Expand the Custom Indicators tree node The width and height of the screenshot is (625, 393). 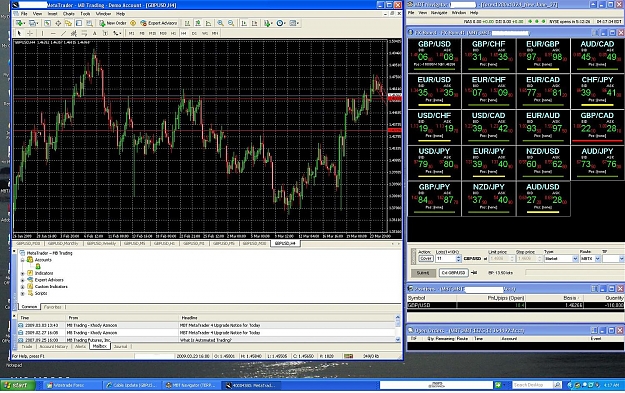23,287
